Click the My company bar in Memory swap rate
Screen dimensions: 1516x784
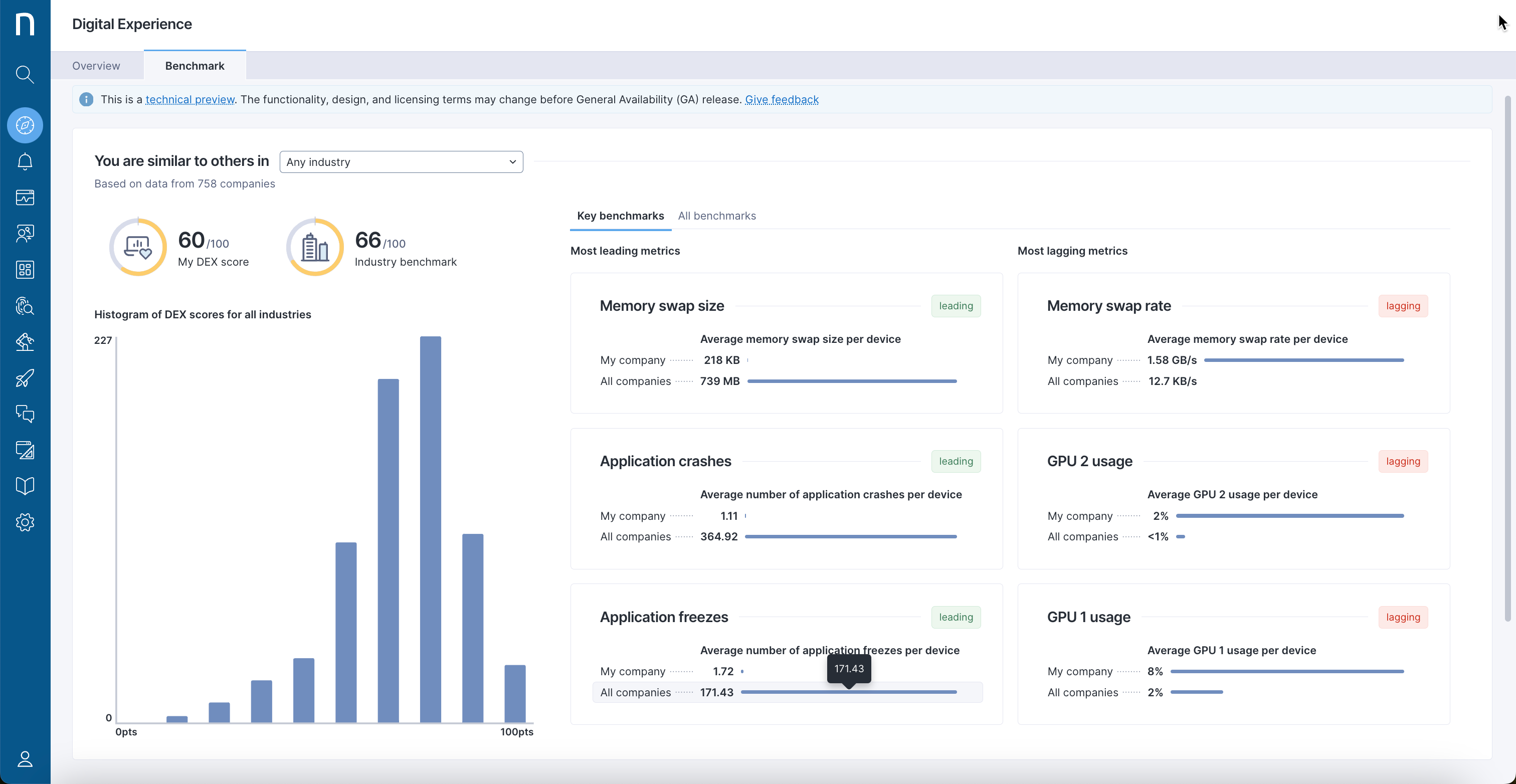1304,360
